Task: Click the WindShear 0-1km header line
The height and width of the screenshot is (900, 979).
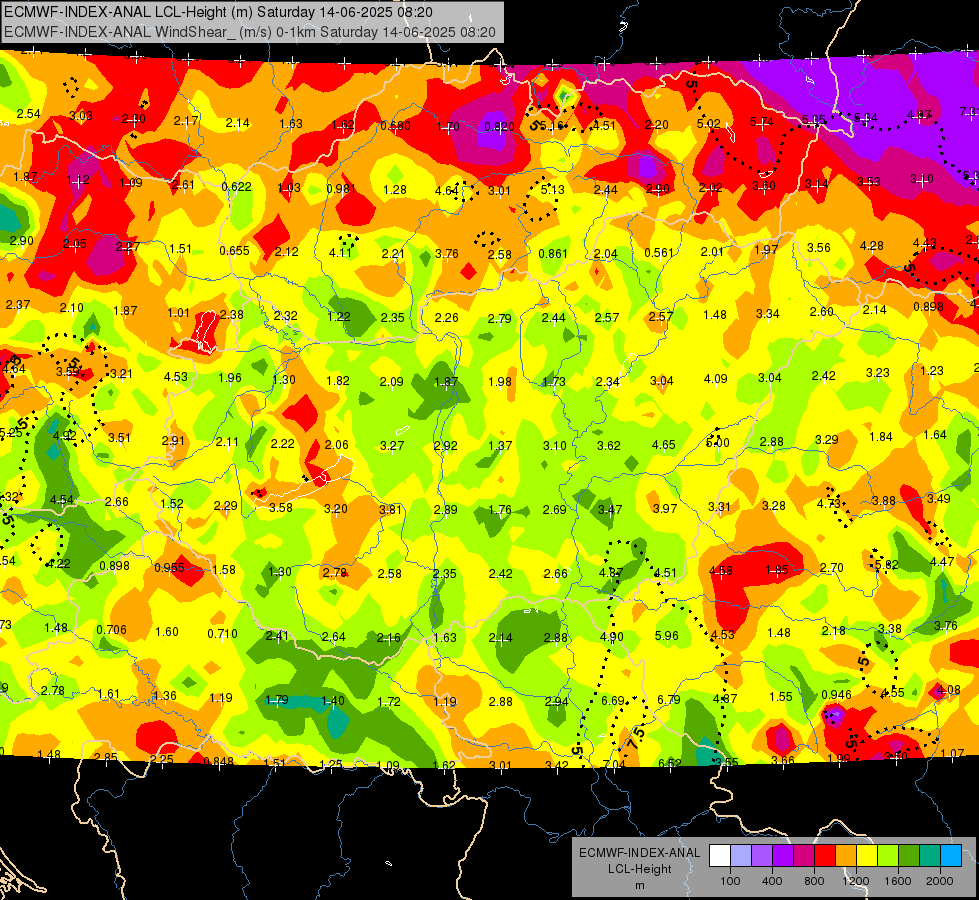Action: [250, 32]
